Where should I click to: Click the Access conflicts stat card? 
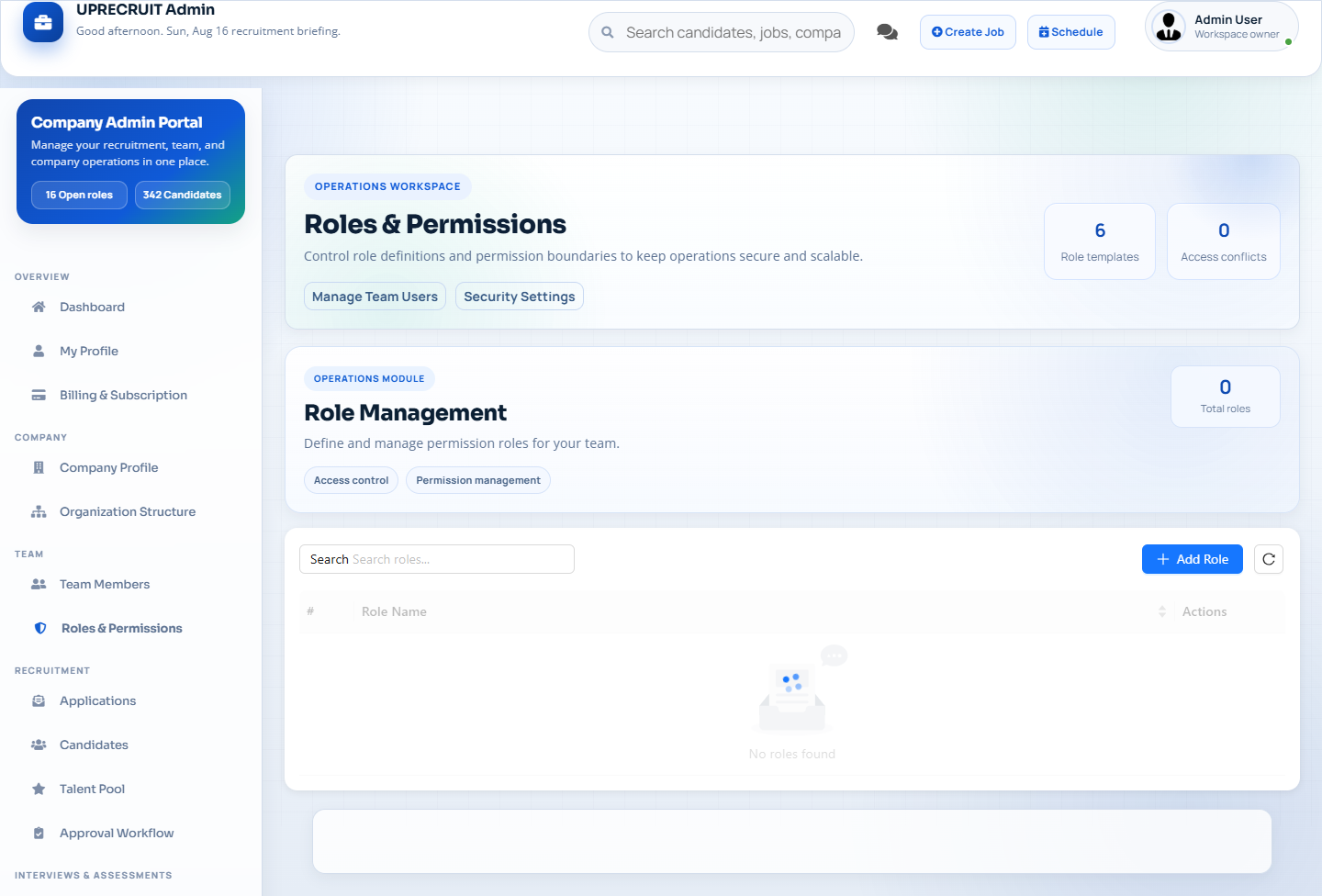pyautogui.click(x=1224, y=241)
